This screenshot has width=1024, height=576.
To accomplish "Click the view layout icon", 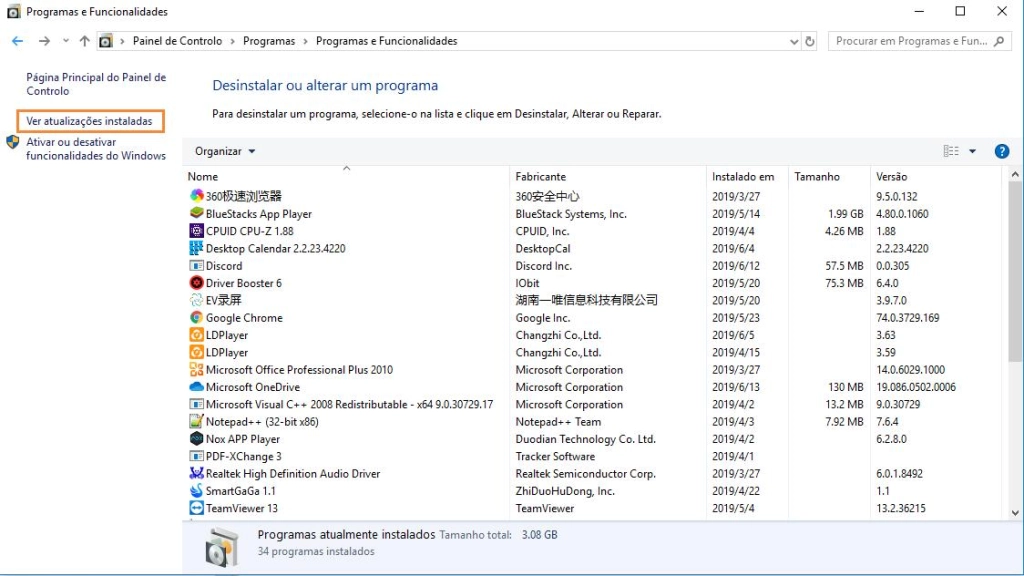I will (951, 151).
